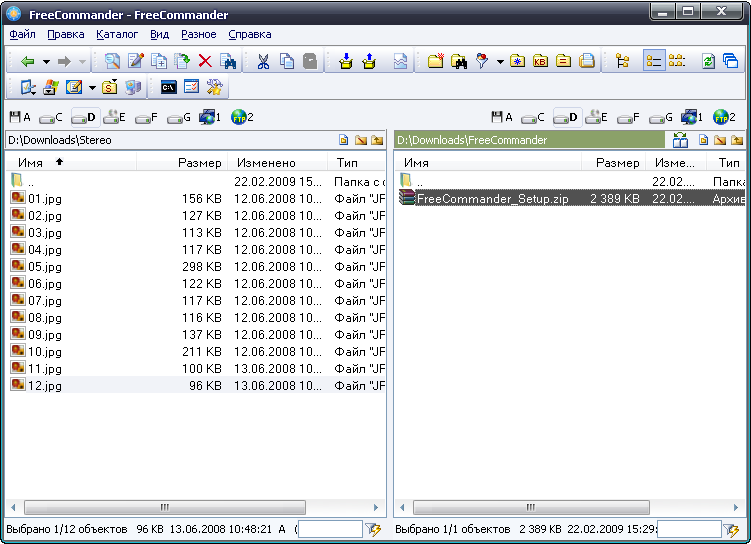Screen dimensions: 751x544
Task: Click the folder with equals sign icon
Action: 564,61
